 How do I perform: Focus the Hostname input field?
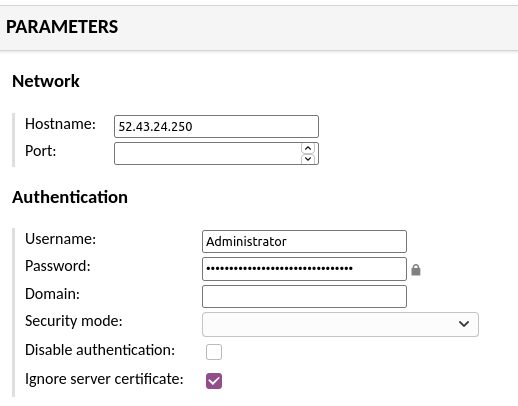[216, 126]
